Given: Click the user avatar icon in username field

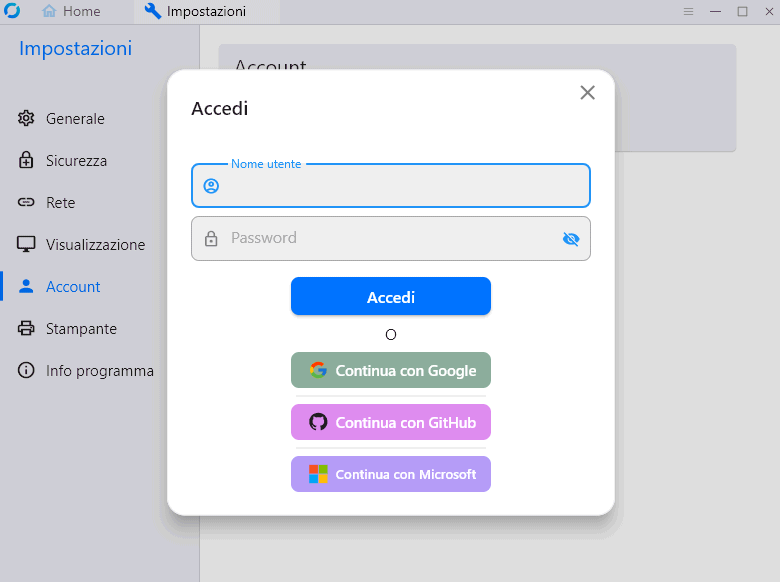Looking at the screenshot, I should coord(211,186).
